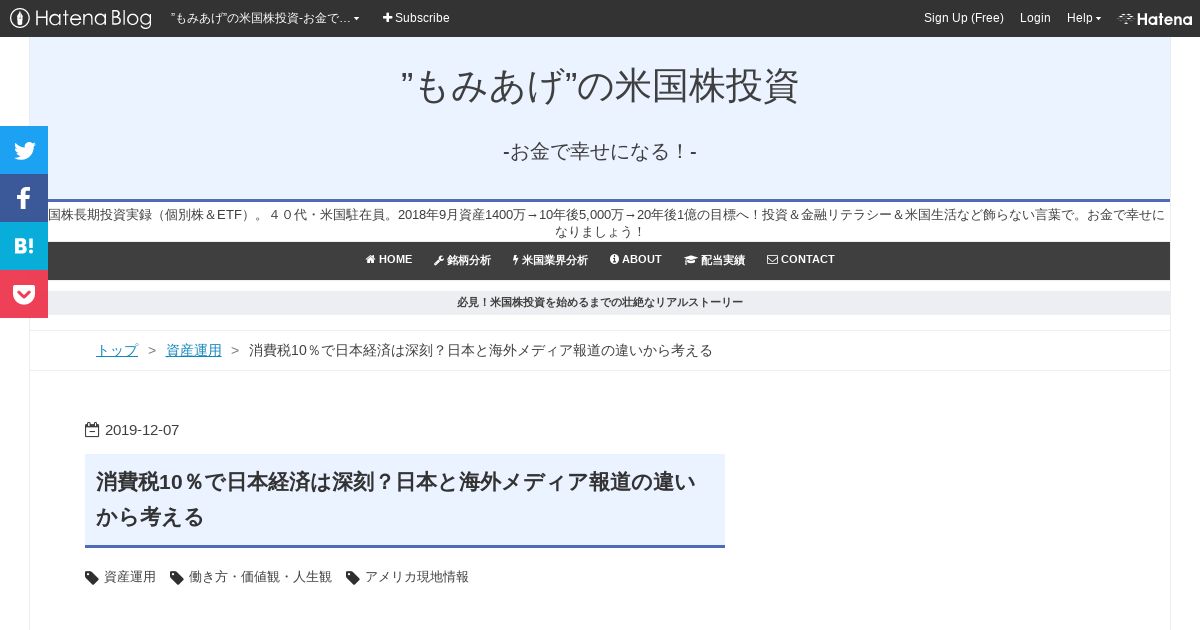Click Sign Up (Free)
The height and width of the screenshot is (630, 1200).
[x=964, y=18]
